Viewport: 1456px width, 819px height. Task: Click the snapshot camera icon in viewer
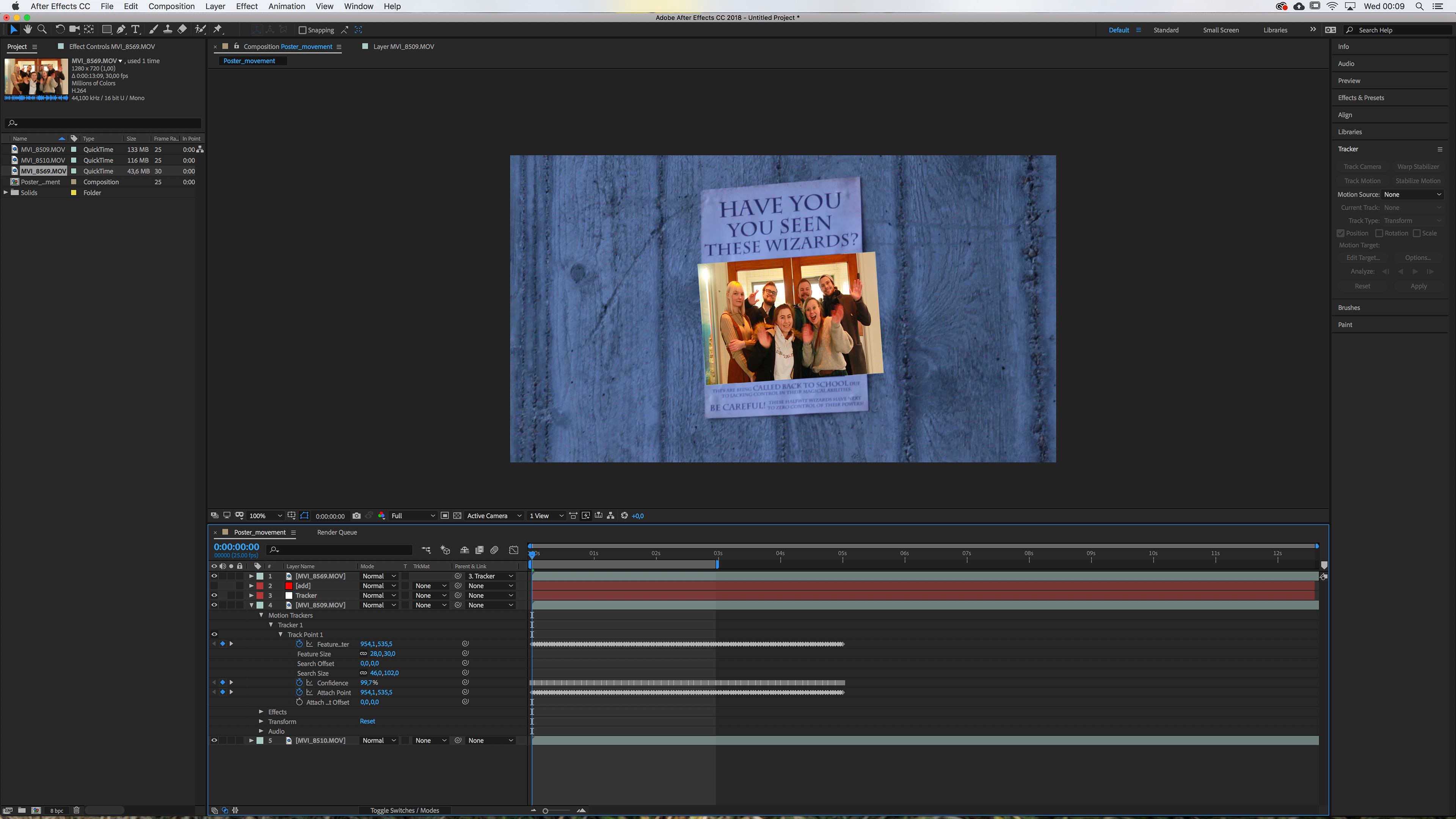tap(356, 516)
